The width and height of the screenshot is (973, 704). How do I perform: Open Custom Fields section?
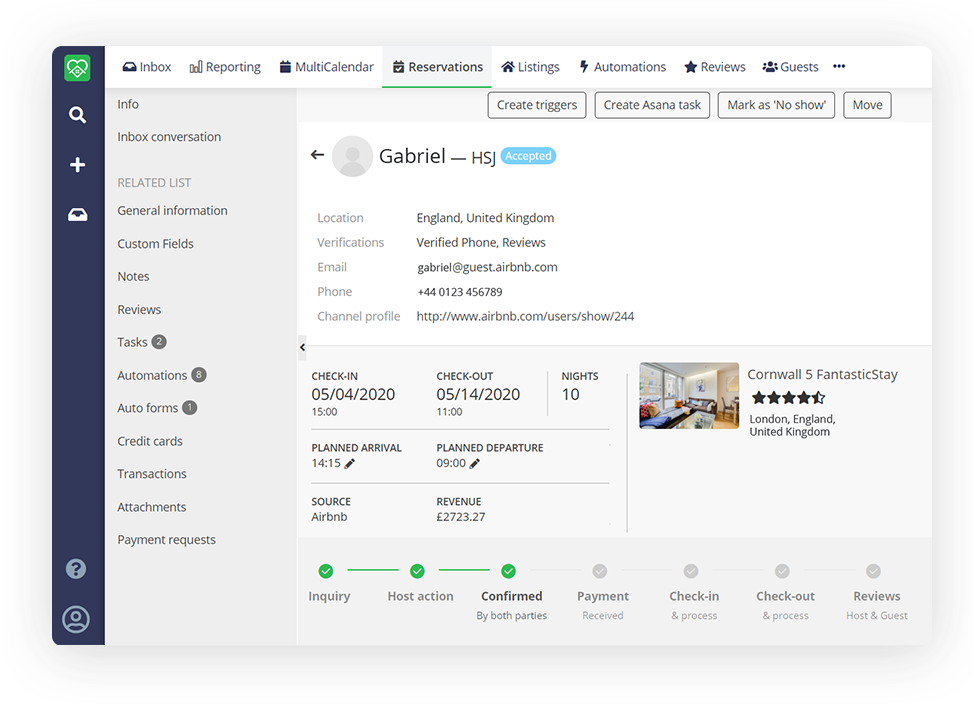click(155, 244)
